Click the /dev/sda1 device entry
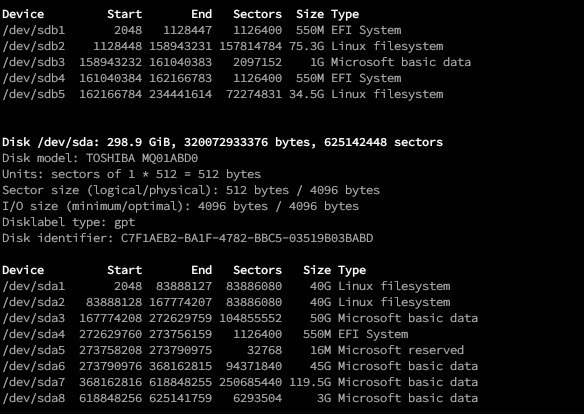Image resolution: width=584 pixels, height=414 pixels. [34, 286]
